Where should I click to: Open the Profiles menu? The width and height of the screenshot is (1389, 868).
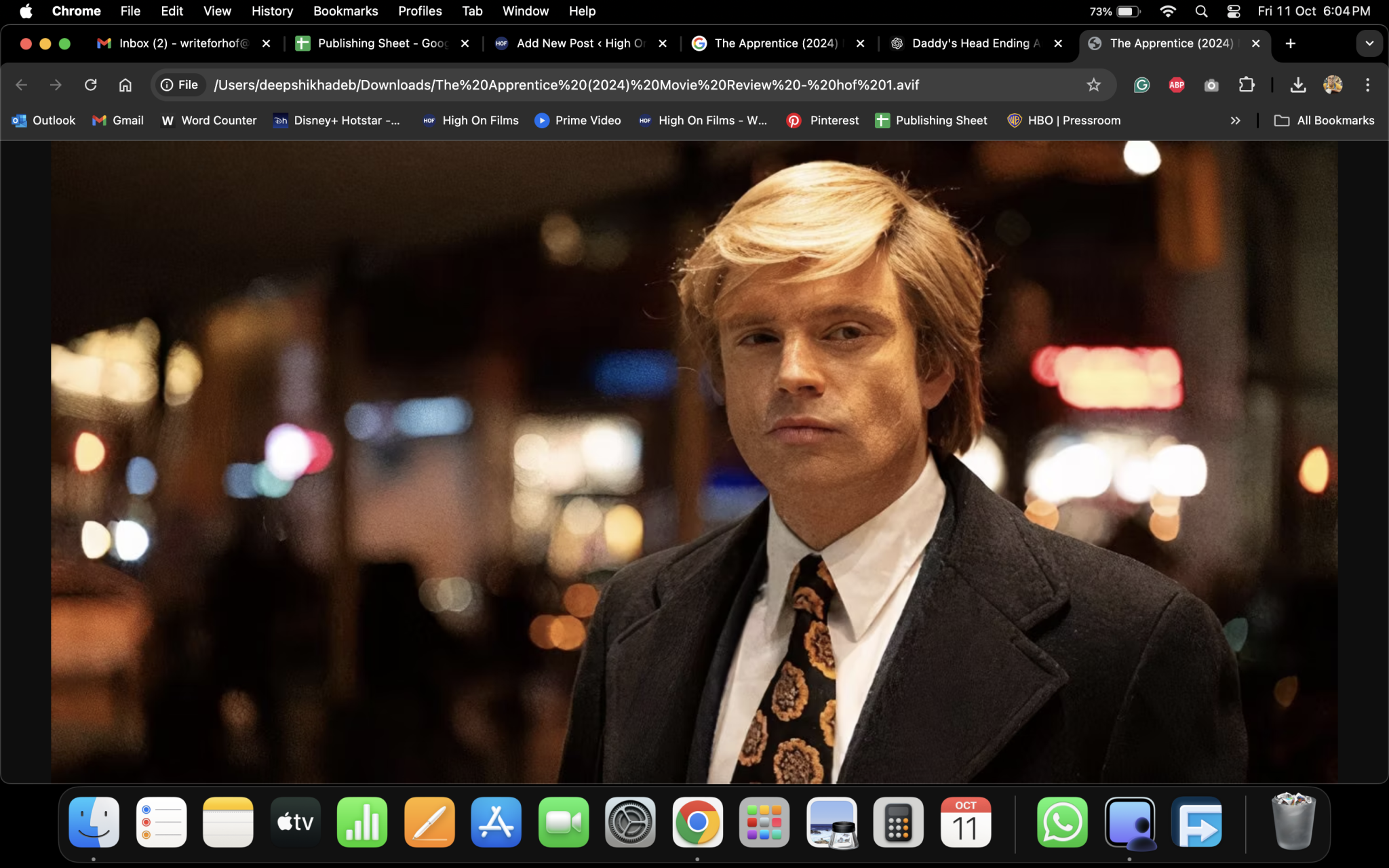click(420, 11)
